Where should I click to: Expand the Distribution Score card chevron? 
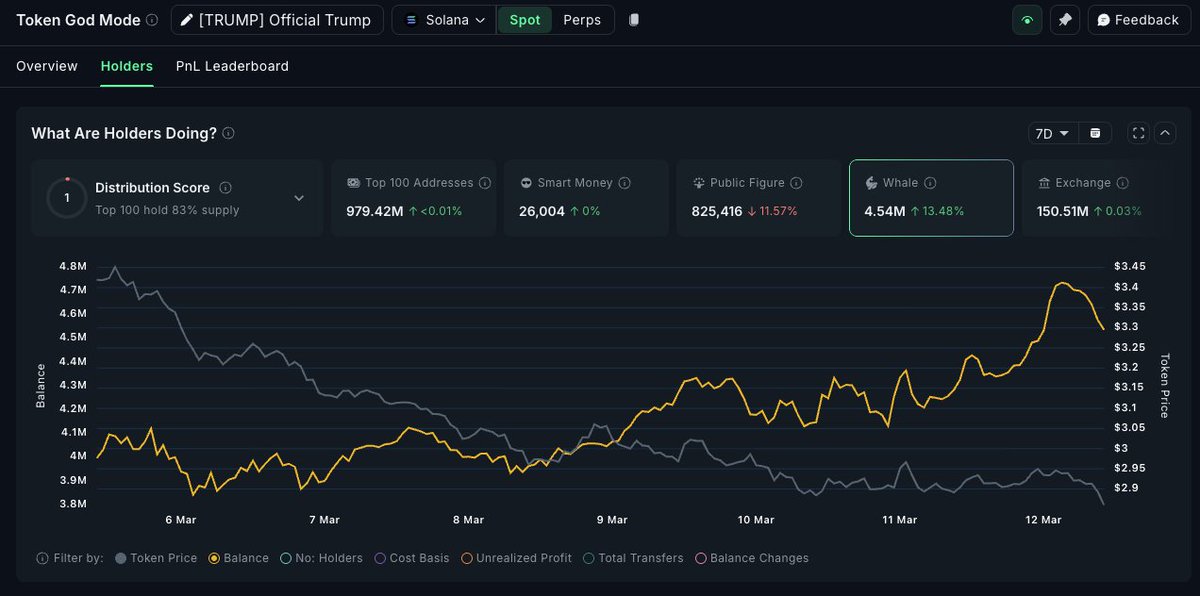click(299, 198)
